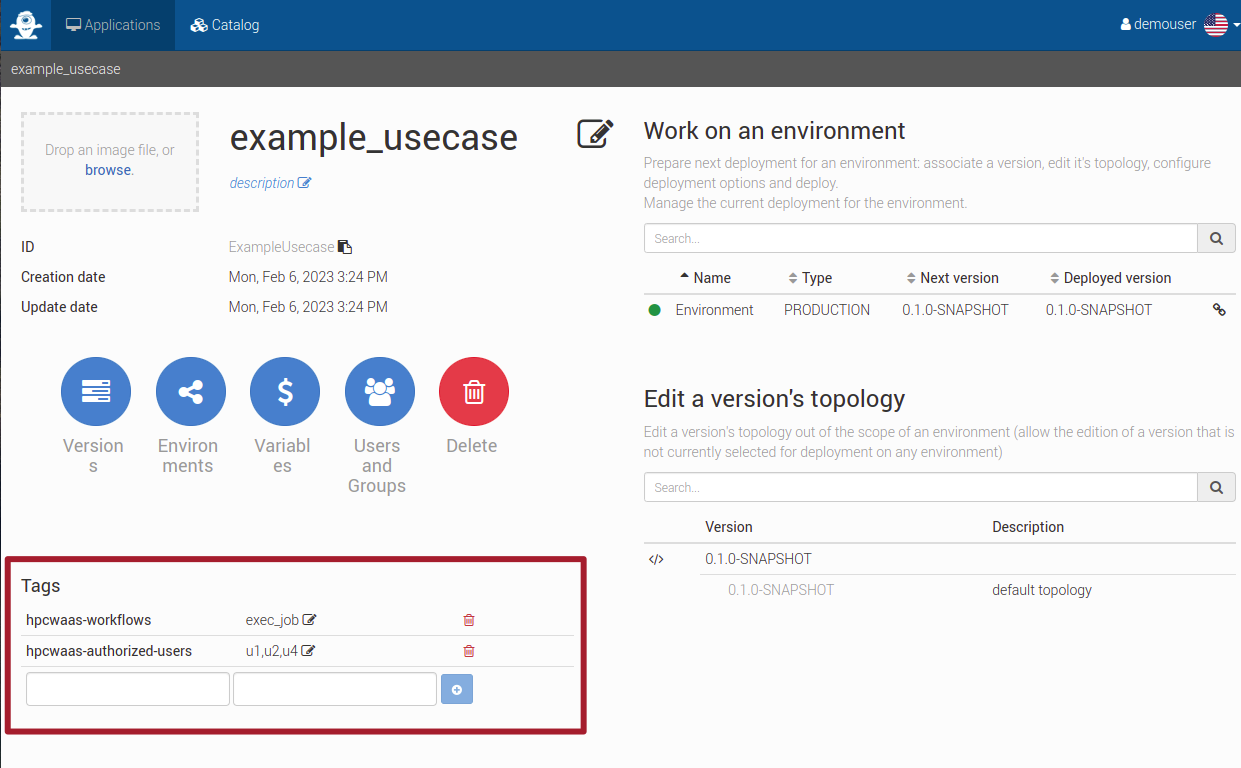The image size is (1241, 768).
Task: Open the Versions page
Action: [x=96, y=392]
